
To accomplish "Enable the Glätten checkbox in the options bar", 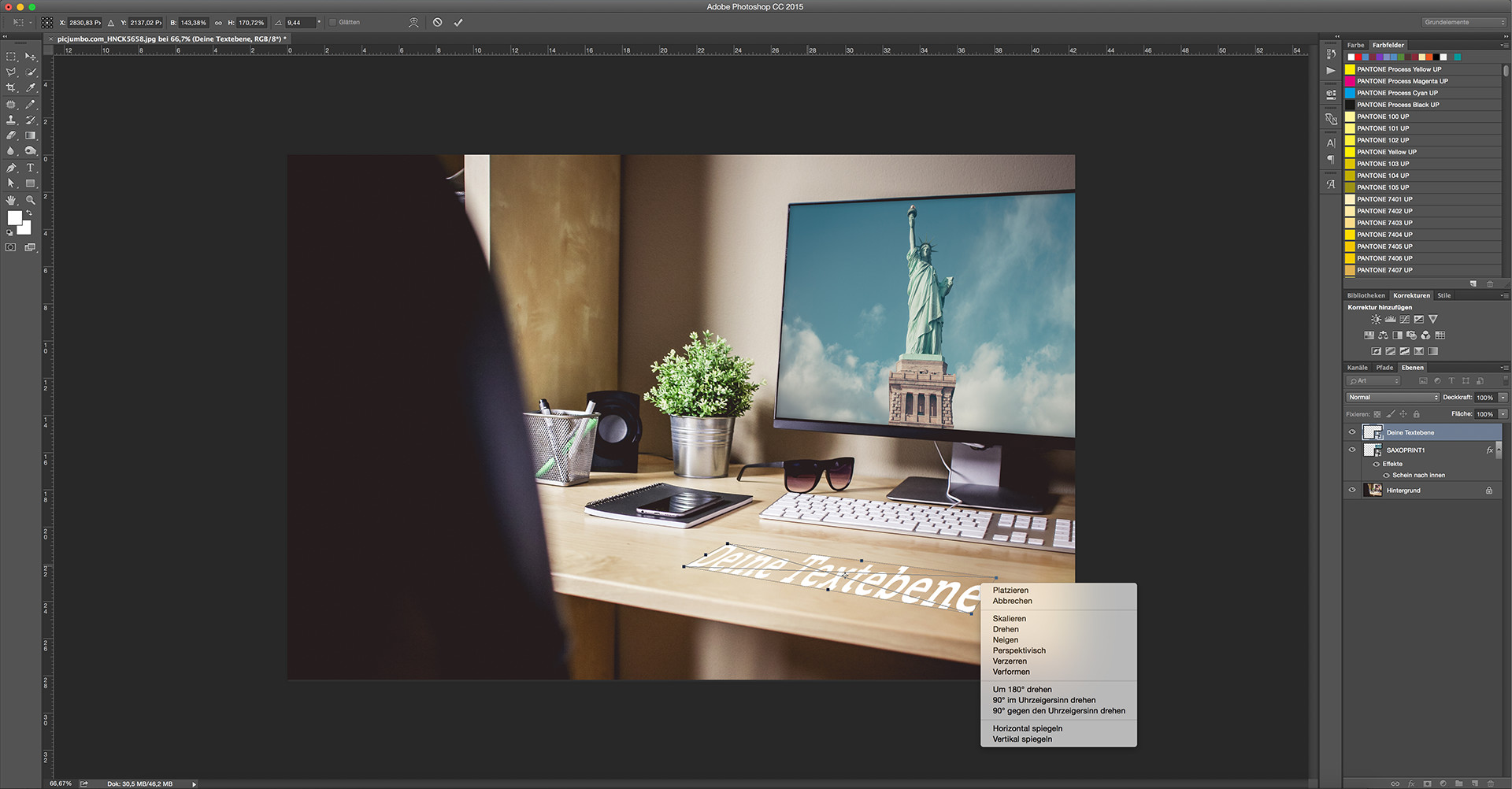I will click(332, 23).
